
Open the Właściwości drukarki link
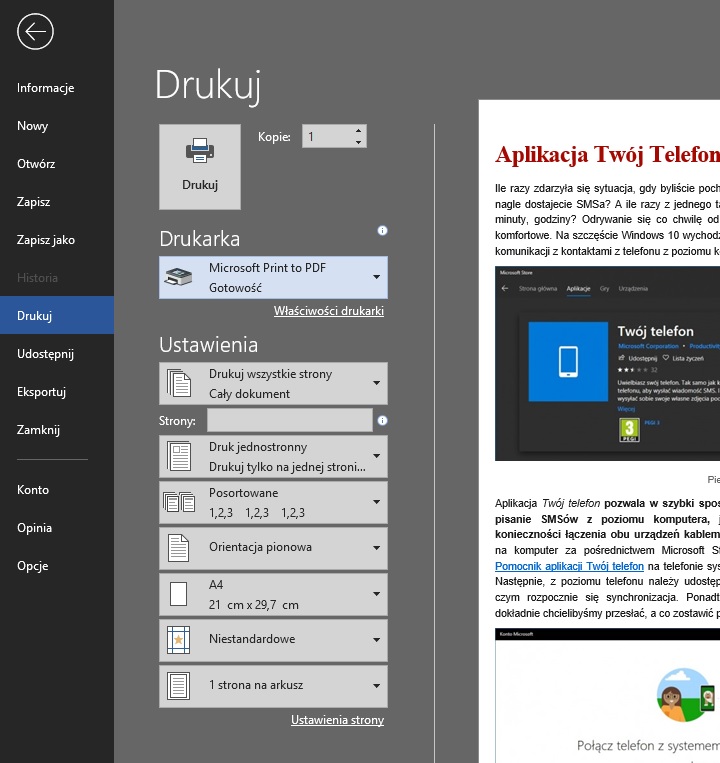329,311
